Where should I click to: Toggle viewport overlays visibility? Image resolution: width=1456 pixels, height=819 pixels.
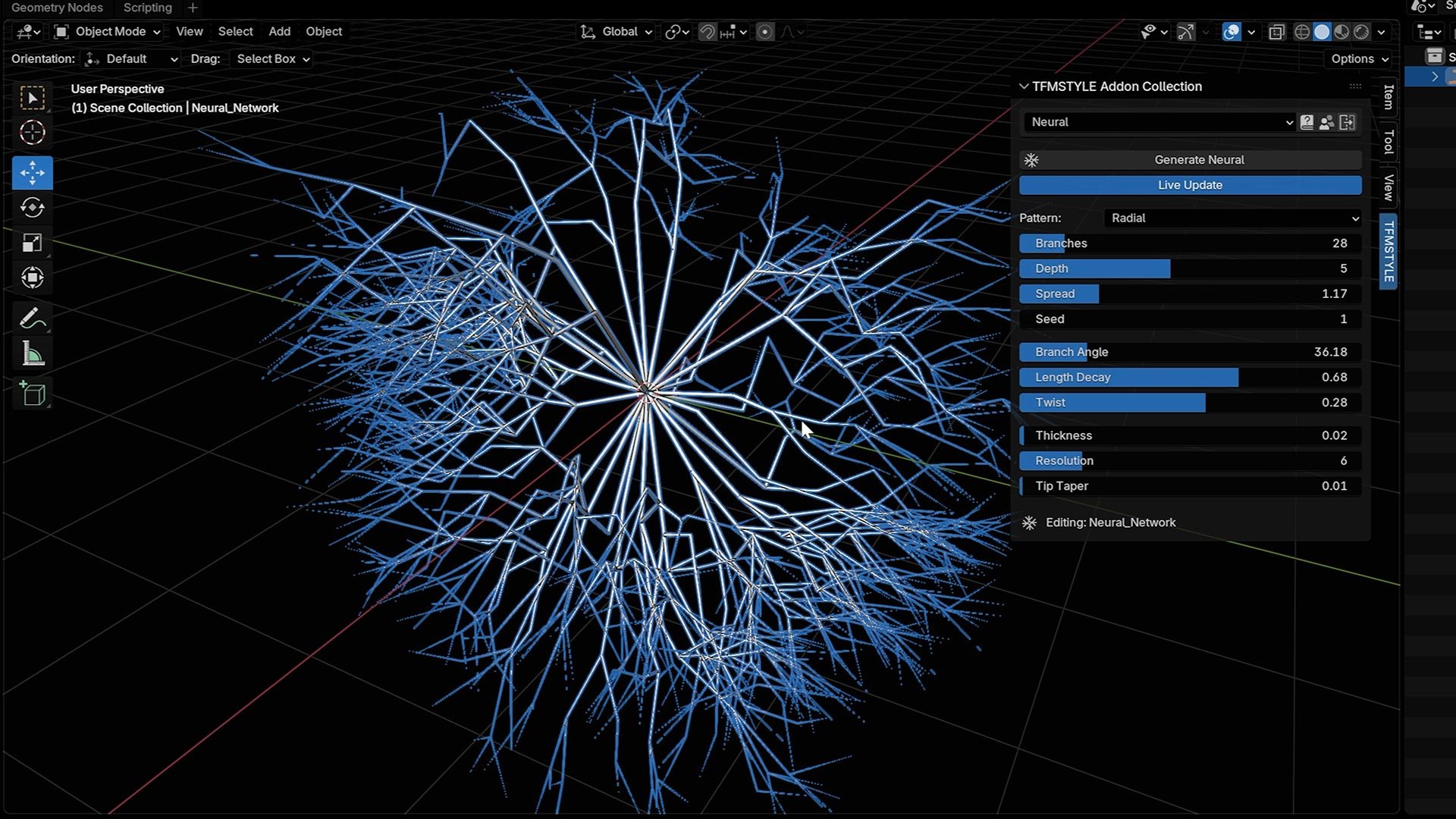1232,32
